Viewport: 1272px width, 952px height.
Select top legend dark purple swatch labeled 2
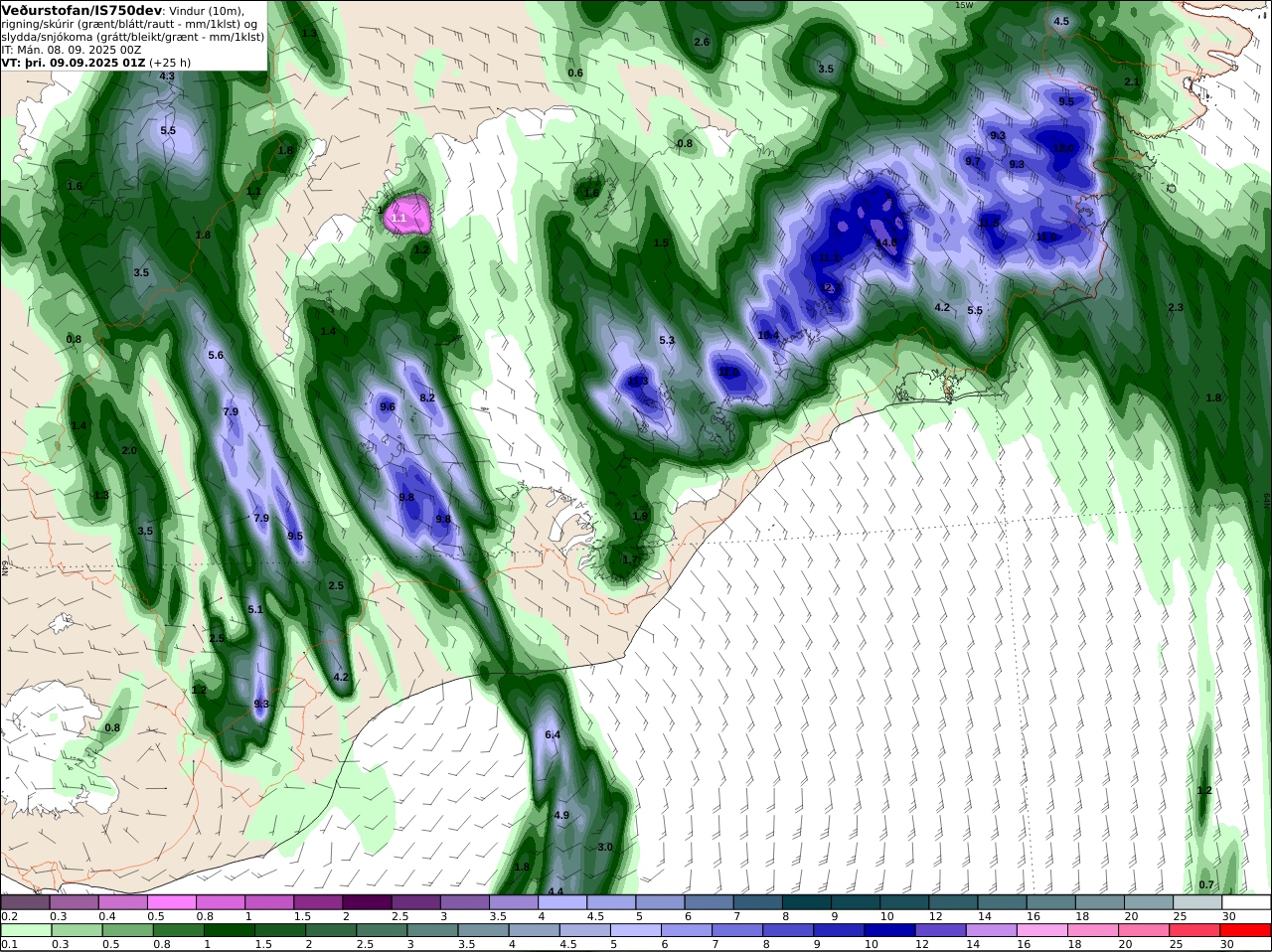pyautogui.click(x=368, y=902)
